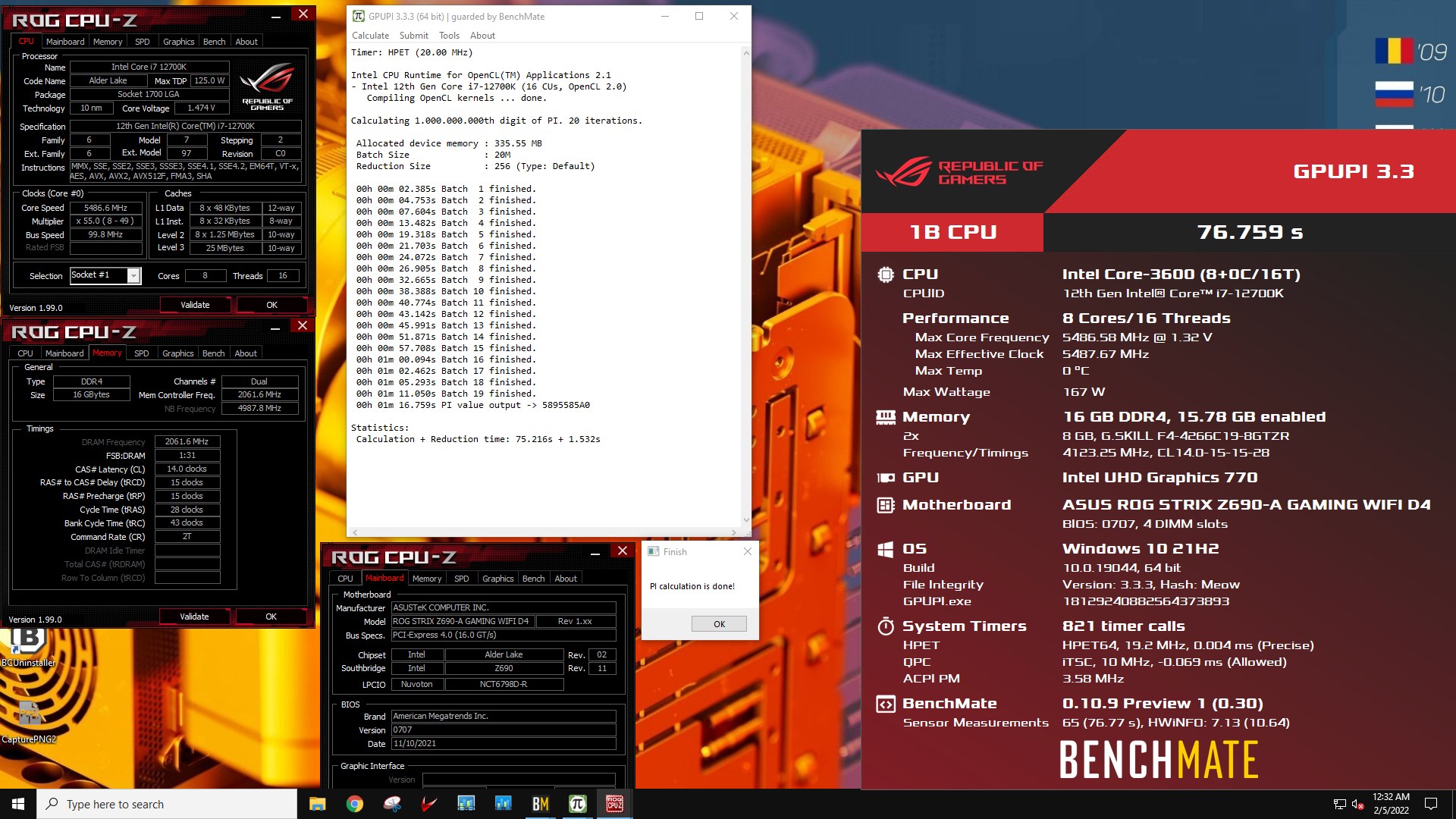Launch Google Chrome from the taskbar
Image resolution: width=1456 pixels, height=819 pixels.
tap(354, 804)
